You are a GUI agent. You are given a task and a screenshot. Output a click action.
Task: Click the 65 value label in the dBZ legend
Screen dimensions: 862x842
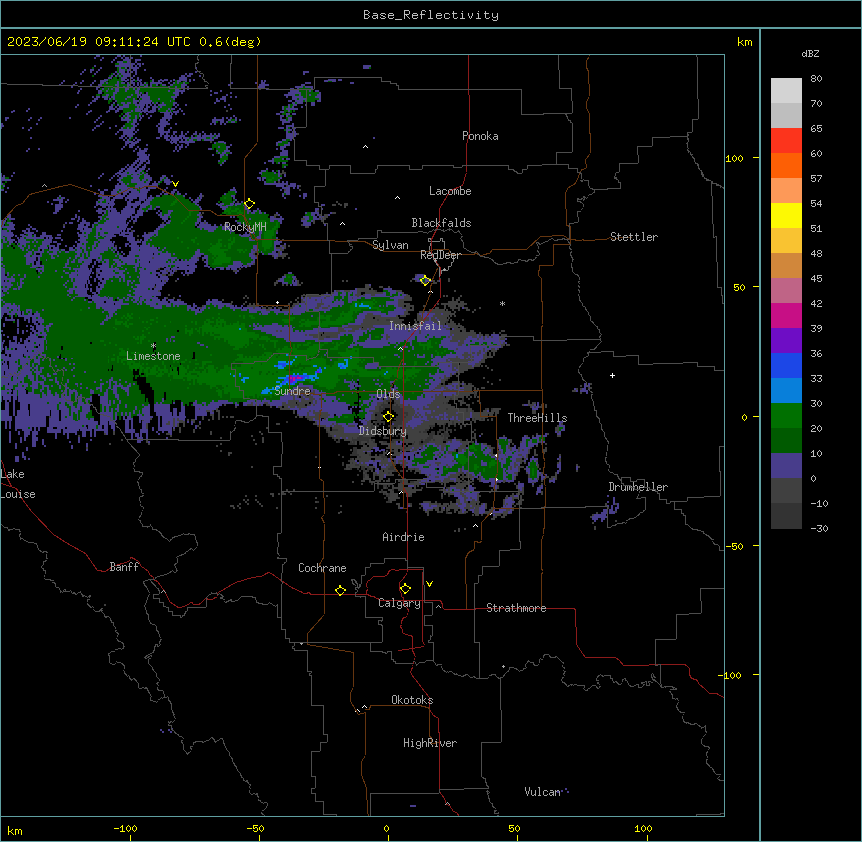click(x=816, y=129)
